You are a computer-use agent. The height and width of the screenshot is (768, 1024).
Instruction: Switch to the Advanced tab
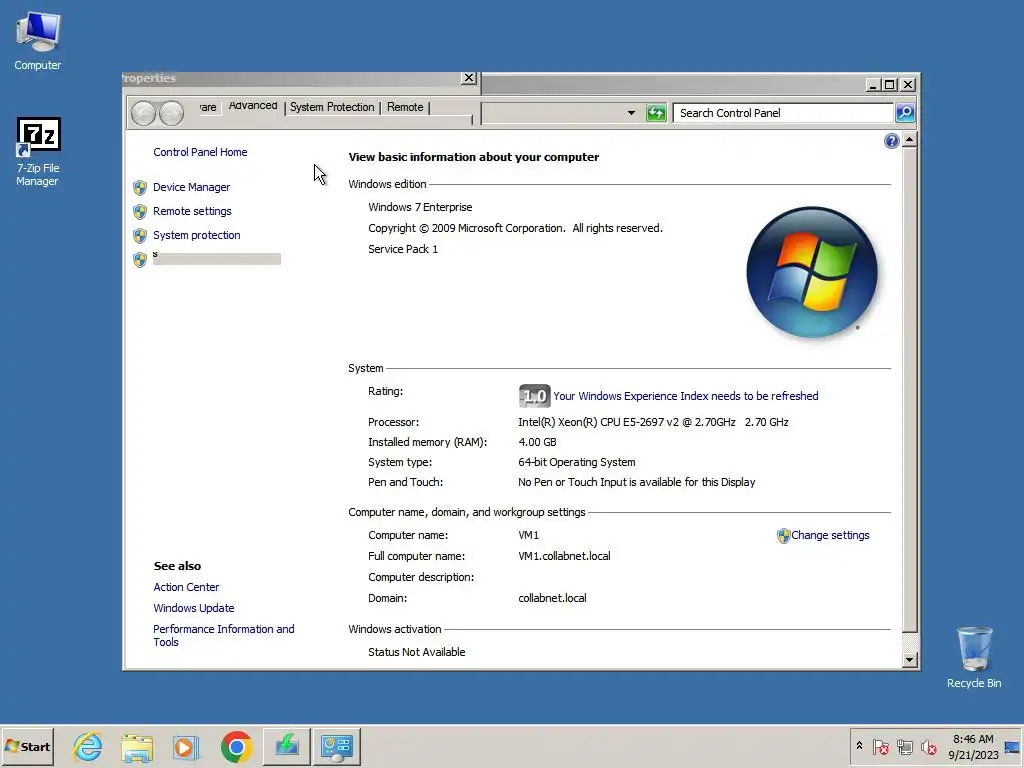click(253, 106)
